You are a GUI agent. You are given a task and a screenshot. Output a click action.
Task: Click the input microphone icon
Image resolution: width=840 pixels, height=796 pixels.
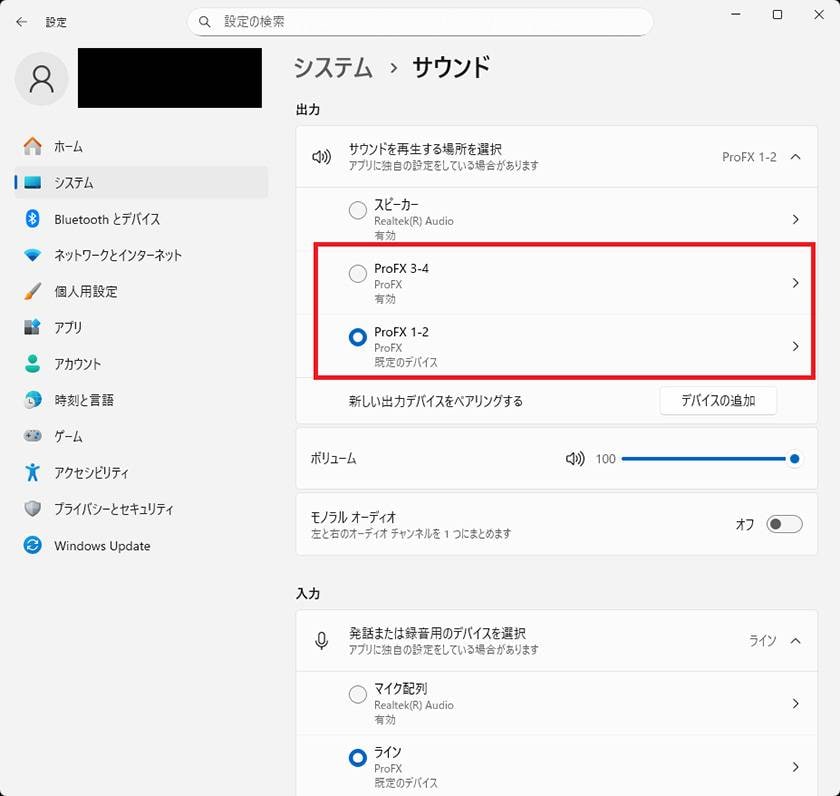point(321,641)
